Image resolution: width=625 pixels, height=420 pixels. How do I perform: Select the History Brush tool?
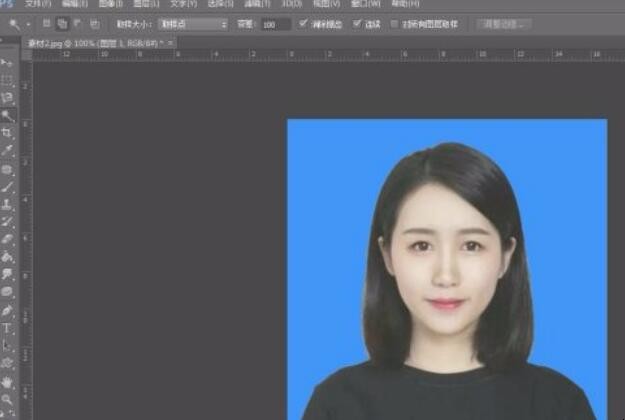(x=7, y=222)
